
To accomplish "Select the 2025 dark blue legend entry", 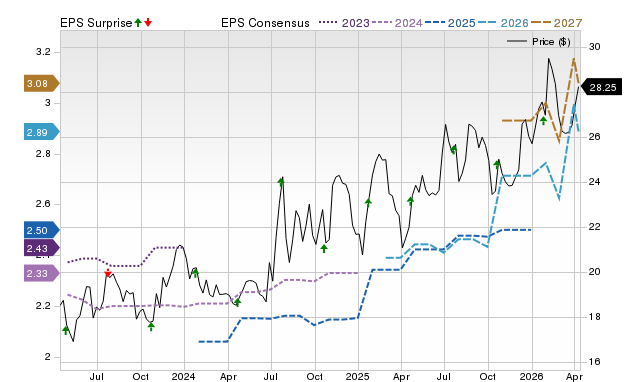I will (x=450, y=23).
